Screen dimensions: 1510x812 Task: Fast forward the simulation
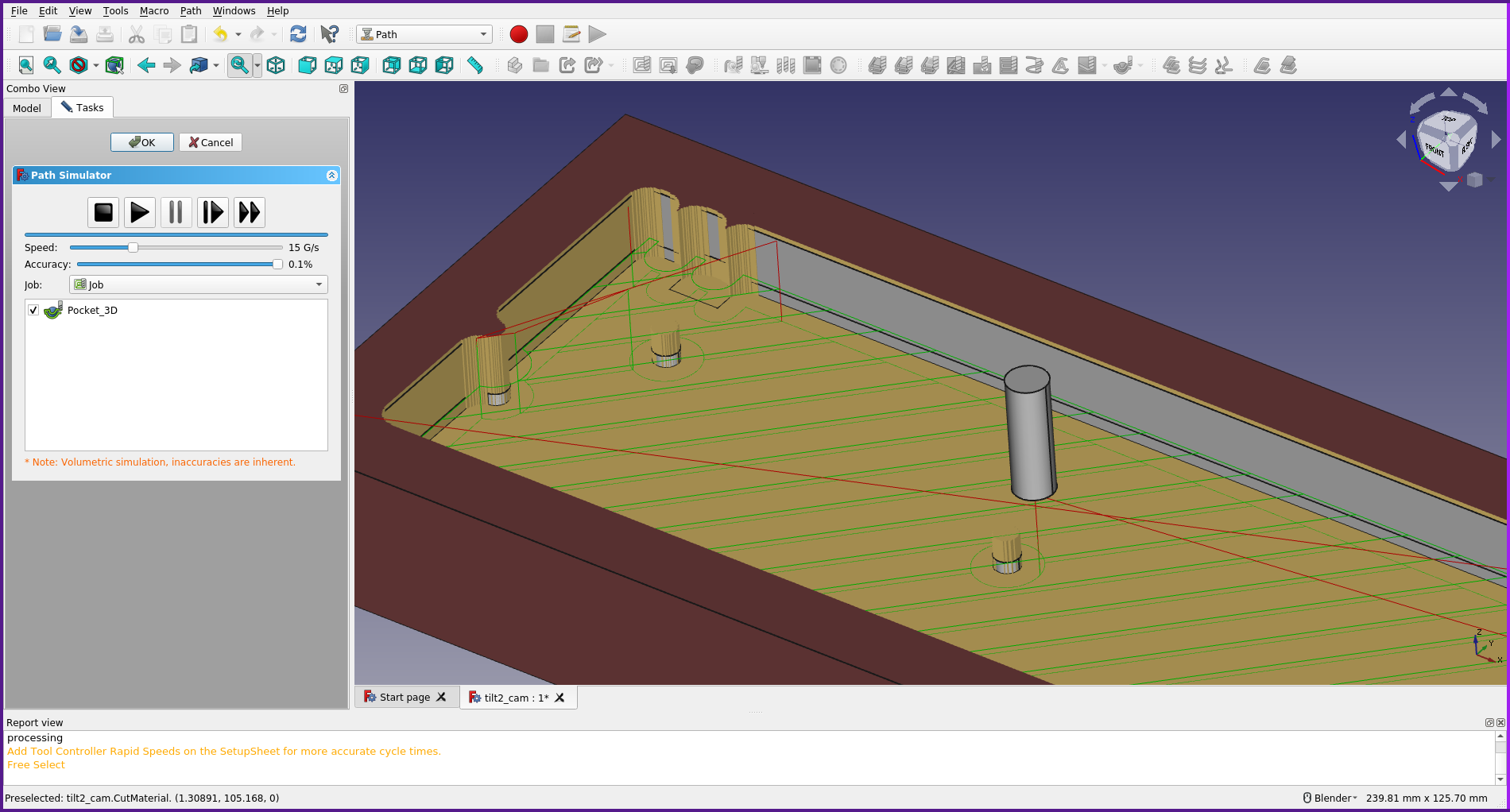pos(250,212)
